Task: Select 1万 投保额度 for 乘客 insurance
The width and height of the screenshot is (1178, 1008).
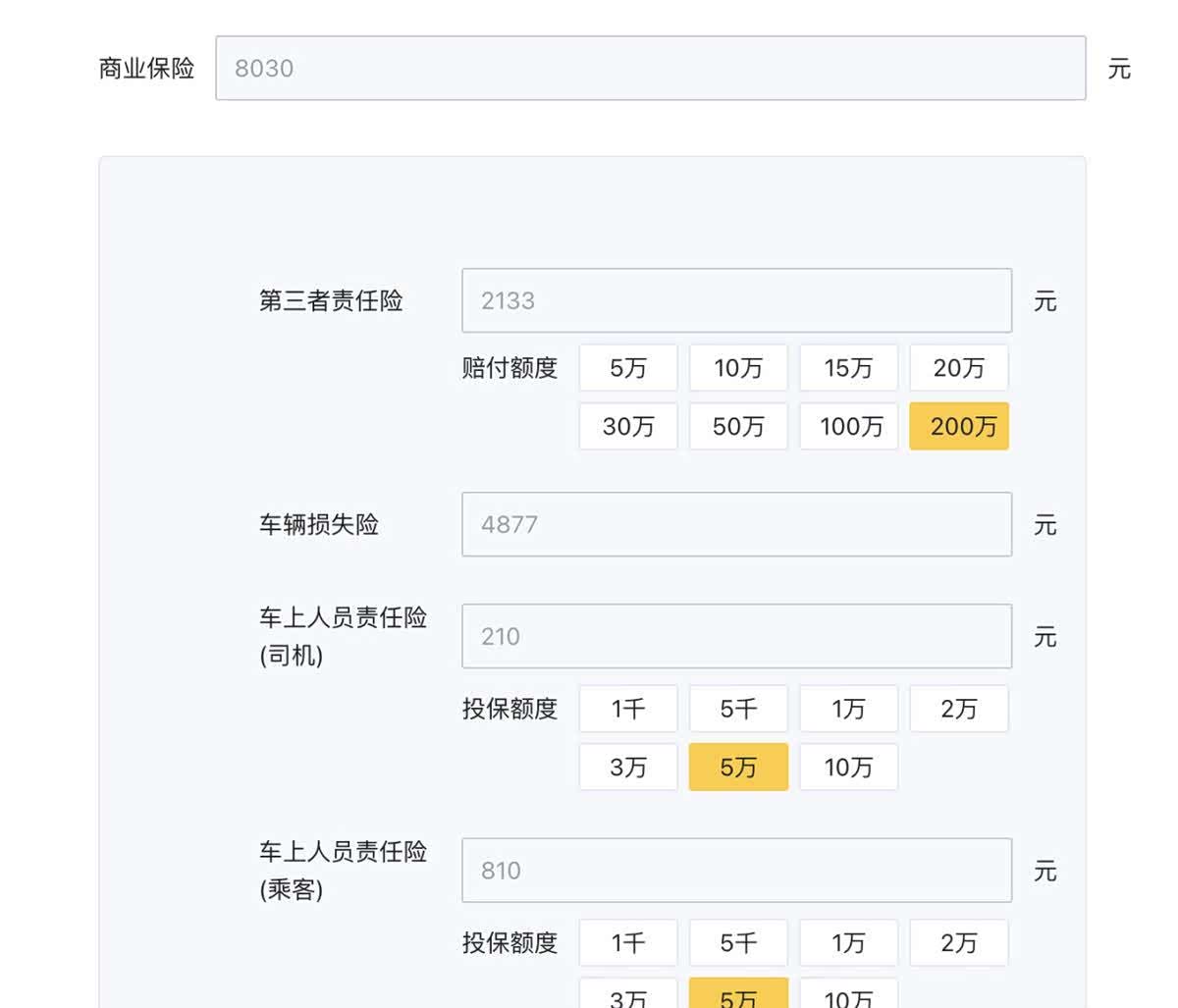Action: pos(848,943)
